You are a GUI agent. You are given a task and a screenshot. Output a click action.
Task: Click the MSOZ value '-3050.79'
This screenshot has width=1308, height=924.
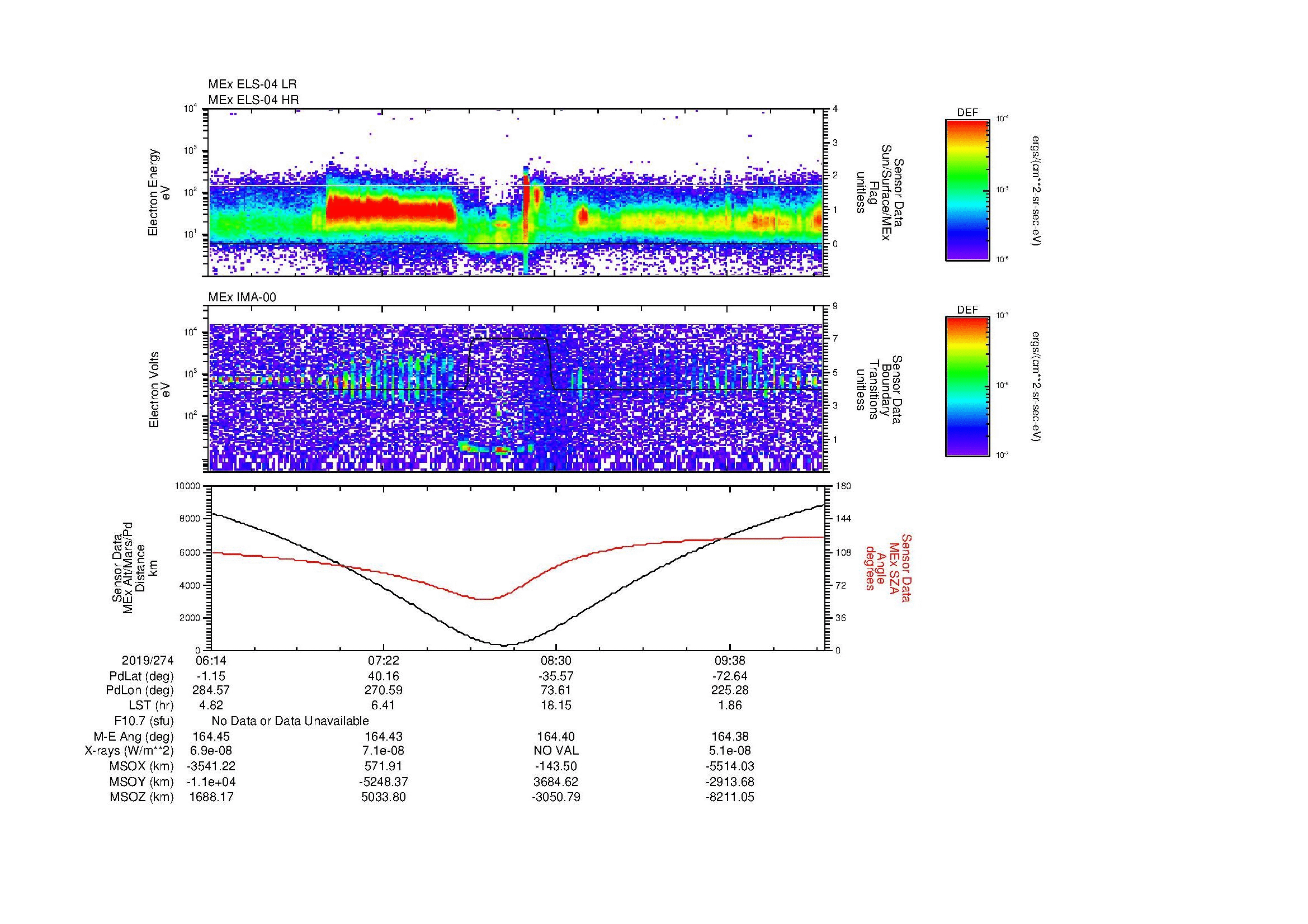(556, 797)
